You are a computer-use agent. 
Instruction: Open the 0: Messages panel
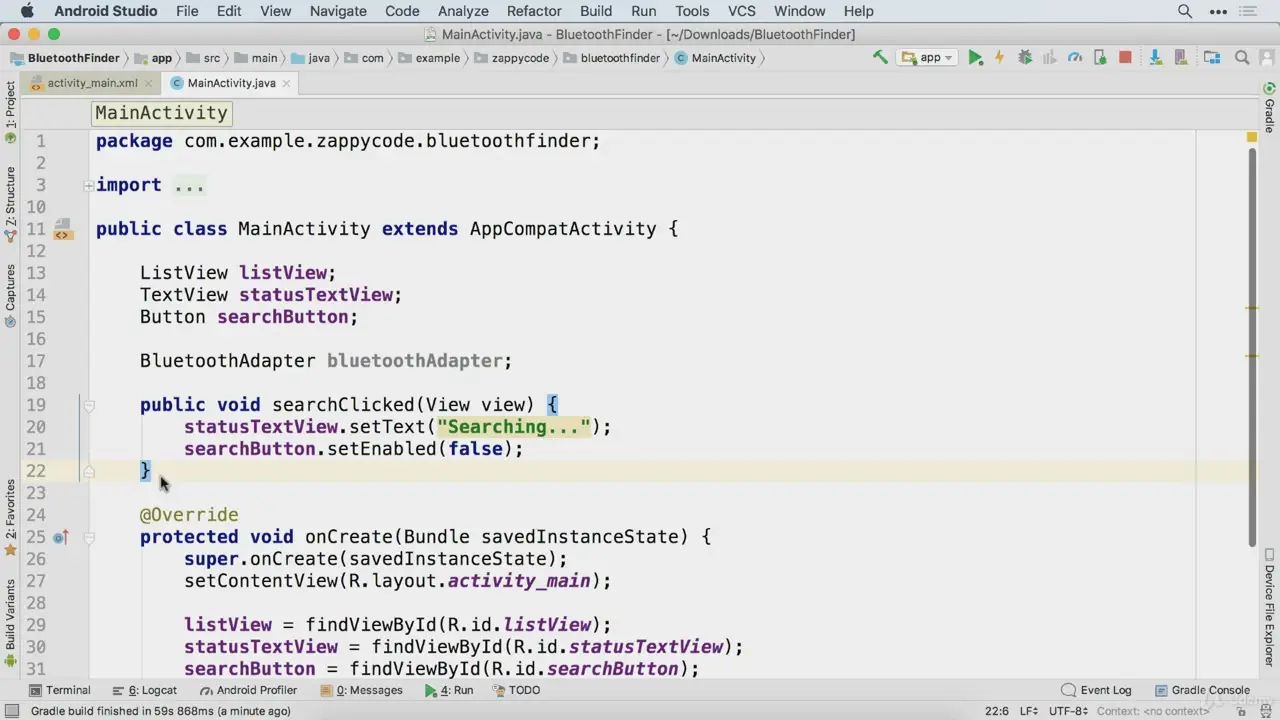(x=361, y=690)
